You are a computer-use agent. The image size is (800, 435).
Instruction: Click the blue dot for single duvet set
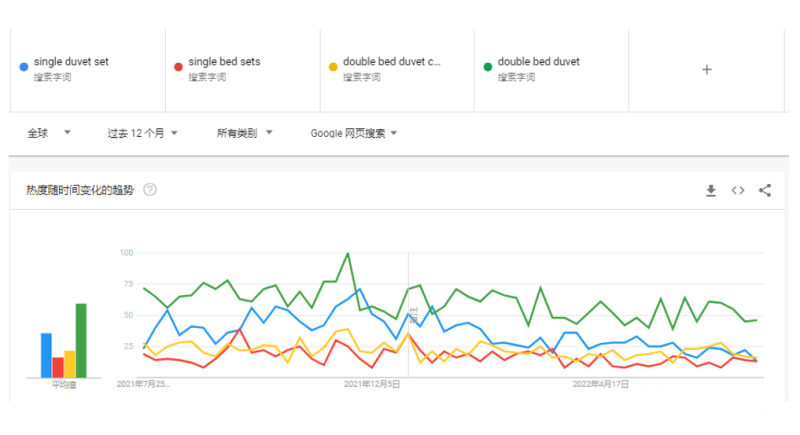24,67
